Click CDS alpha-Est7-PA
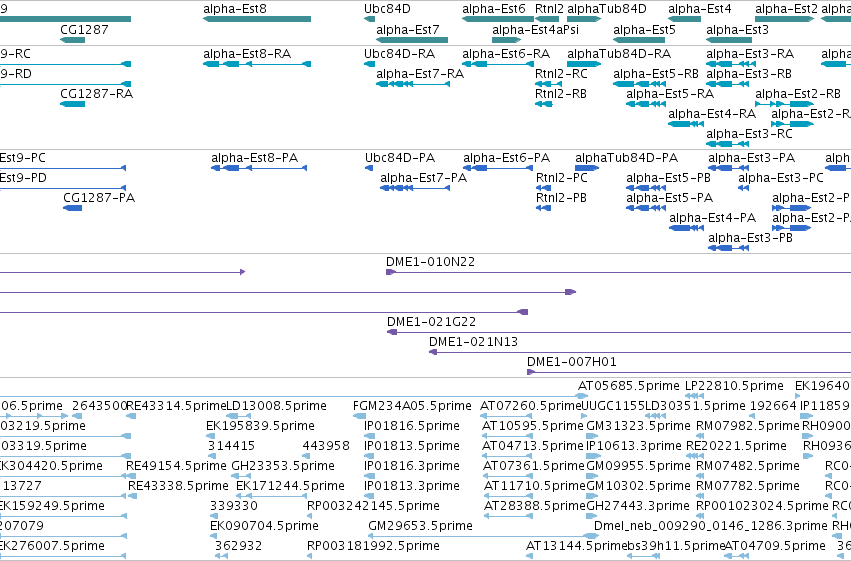851x561 pixels. click(x=415, y=188)
